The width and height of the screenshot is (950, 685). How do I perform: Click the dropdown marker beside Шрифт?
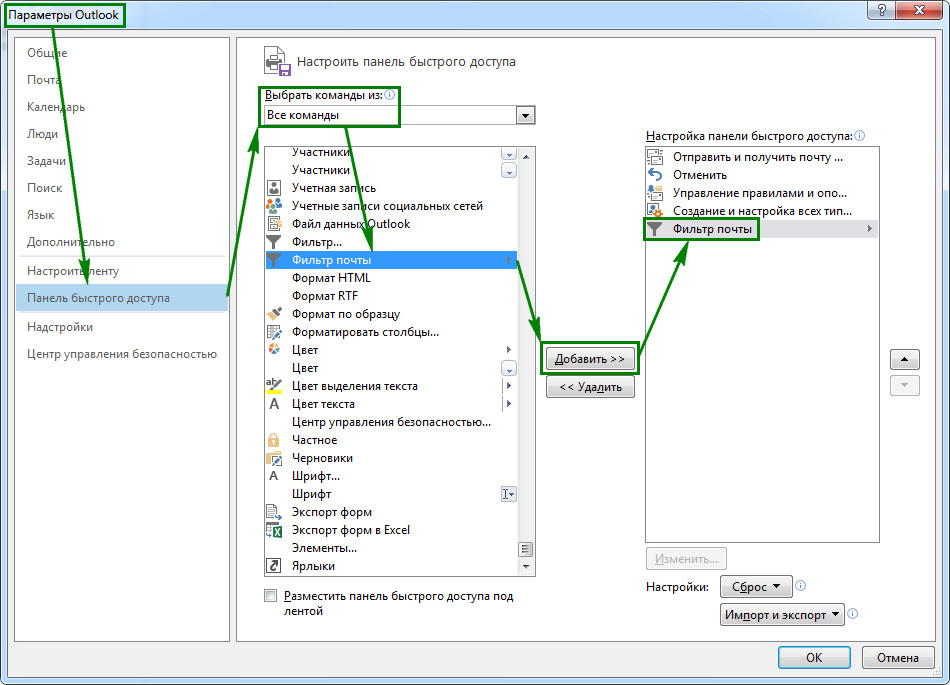click(509, 494)
